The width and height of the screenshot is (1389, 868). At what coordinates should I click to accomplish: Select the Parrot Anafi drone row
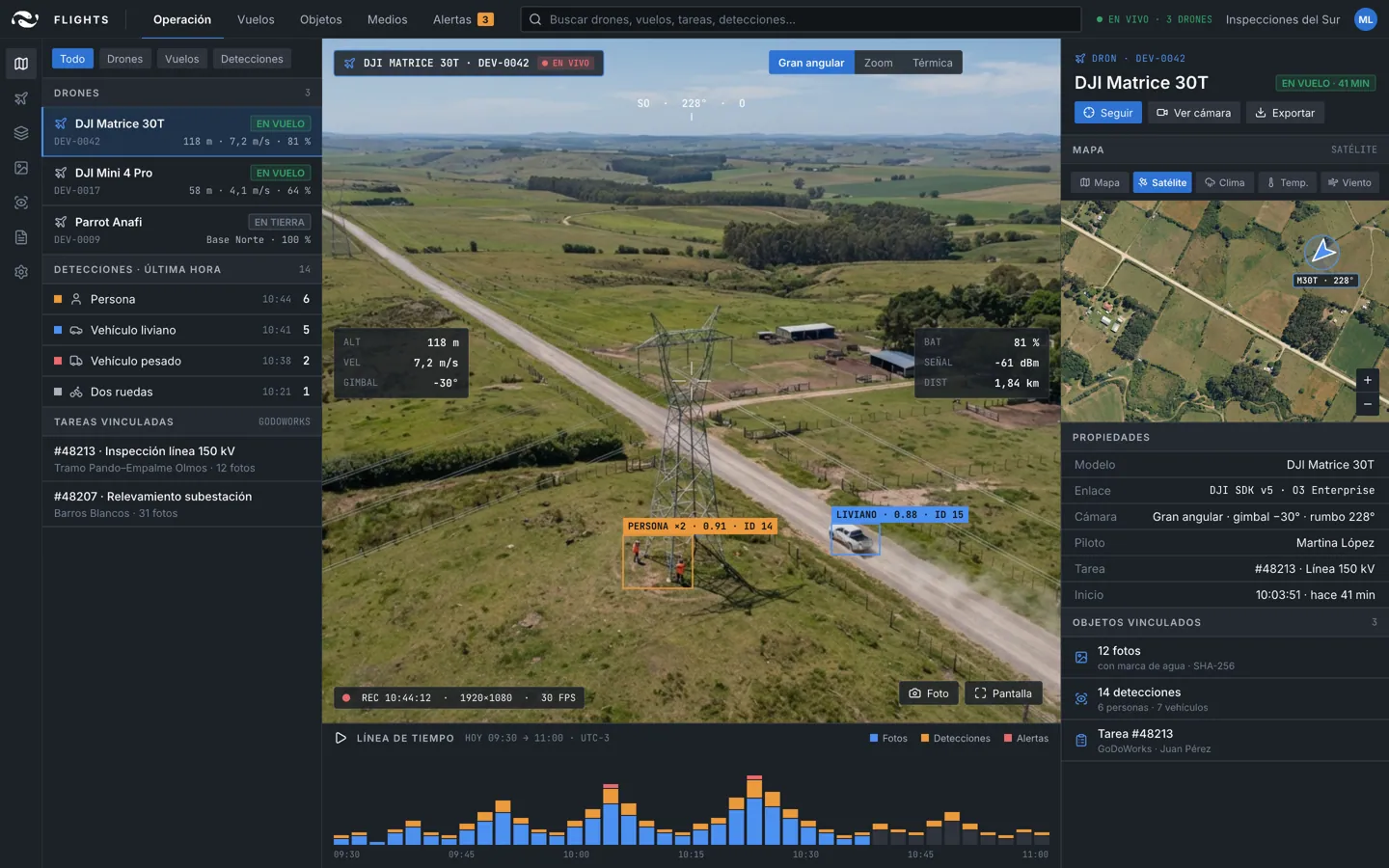click(x=181, y=230)
